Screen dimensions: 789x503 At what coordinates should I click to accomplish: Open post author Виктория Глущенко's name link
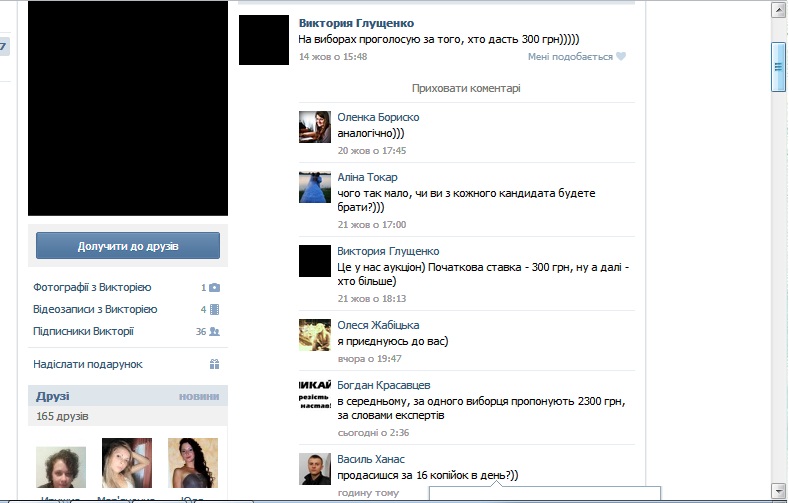(356, 23)
